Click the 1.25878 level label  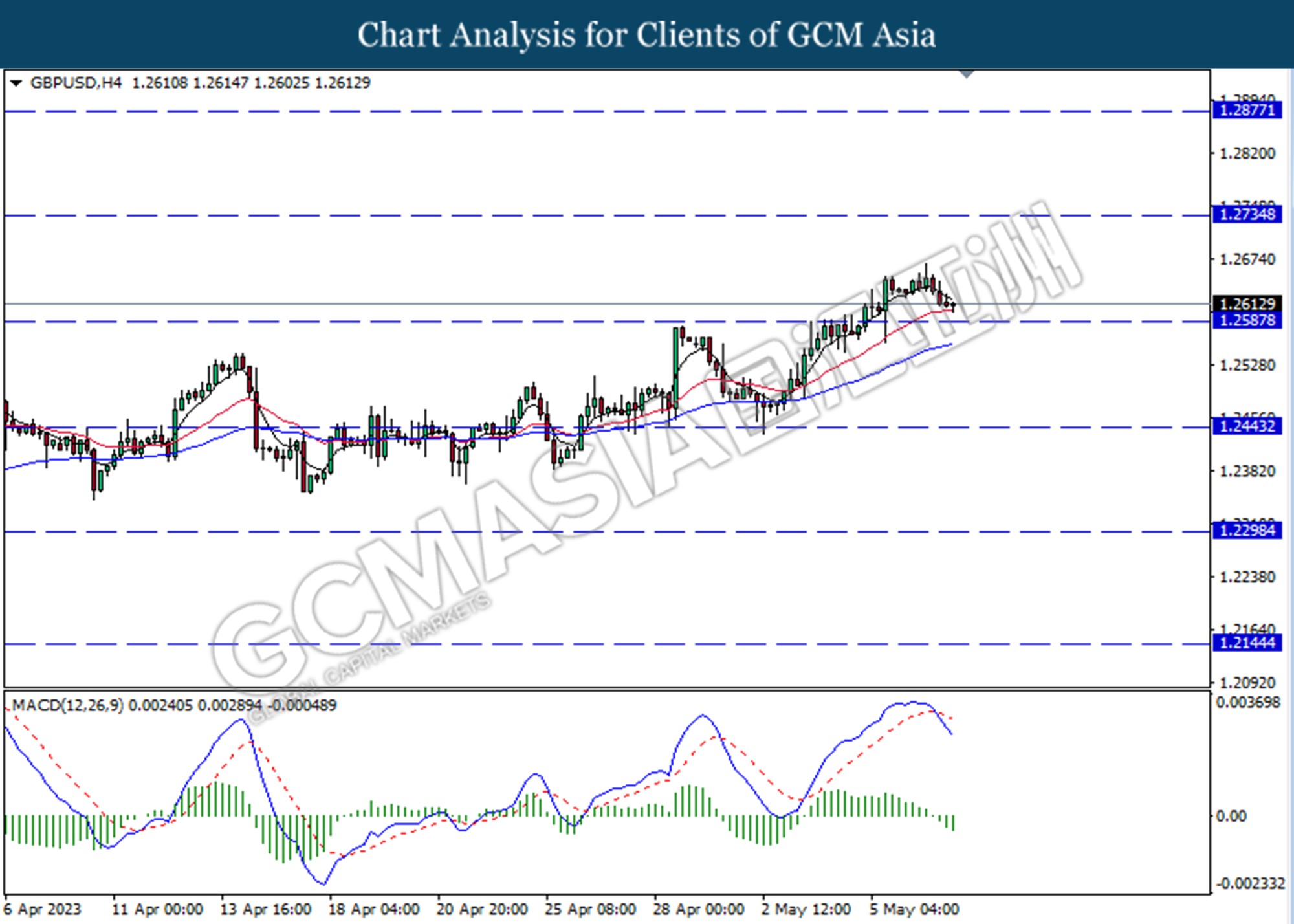pyautogui.click(x=1247, y=320)
